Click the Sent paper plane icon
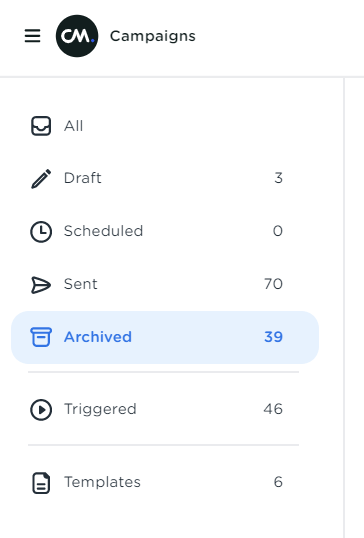The height and width of the screenshot is (538, 364). point(41,284)
